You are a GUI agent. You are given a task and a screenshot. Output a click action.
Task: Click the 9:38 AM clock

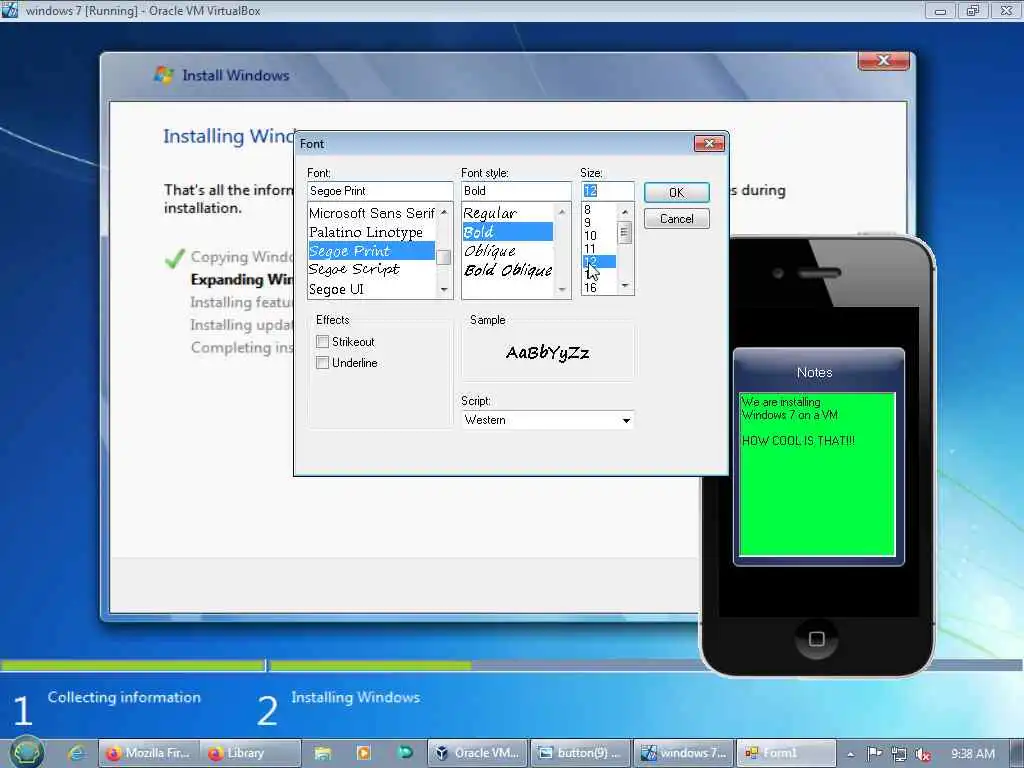973,754
